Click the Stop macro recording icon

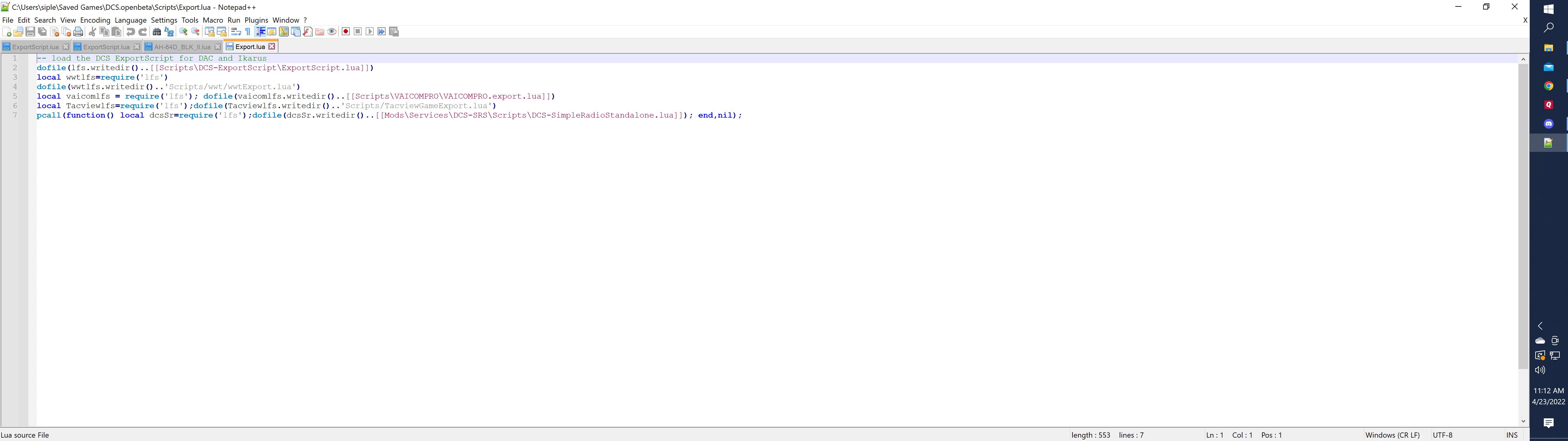click(358, 32)
